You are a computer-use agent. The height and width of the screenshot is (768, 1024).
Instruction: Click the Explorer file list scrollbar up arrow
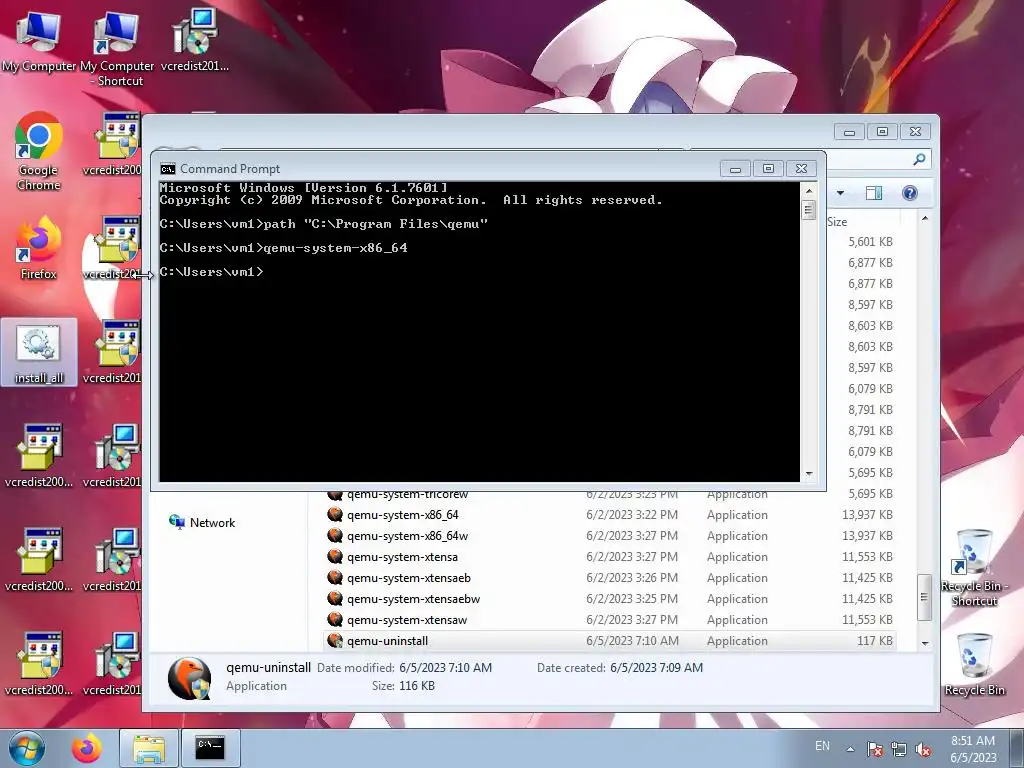[x=925, y=217]
